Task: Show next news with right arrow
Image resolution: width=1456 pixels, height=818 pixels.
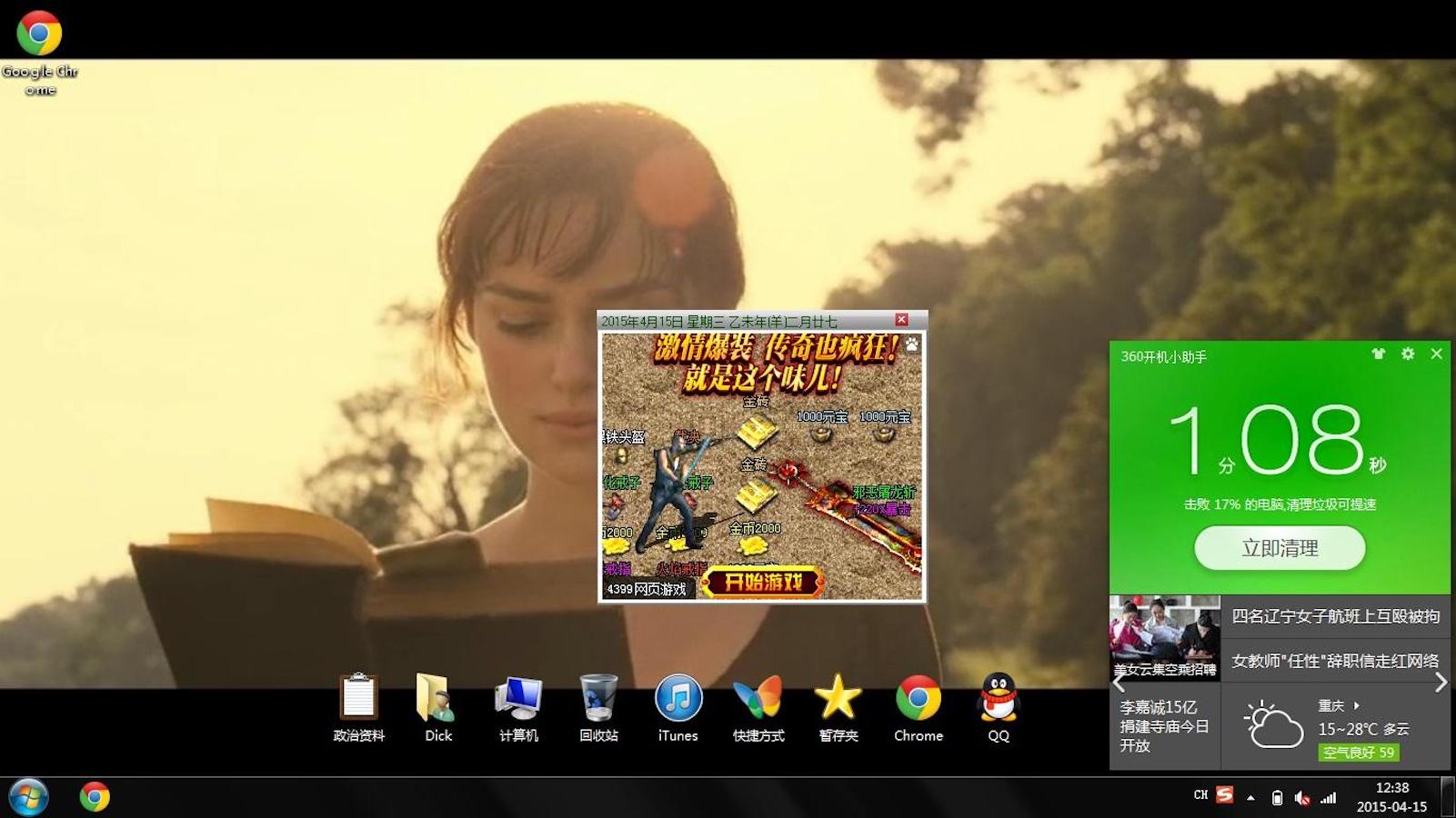Action: tap(1440, 683)
